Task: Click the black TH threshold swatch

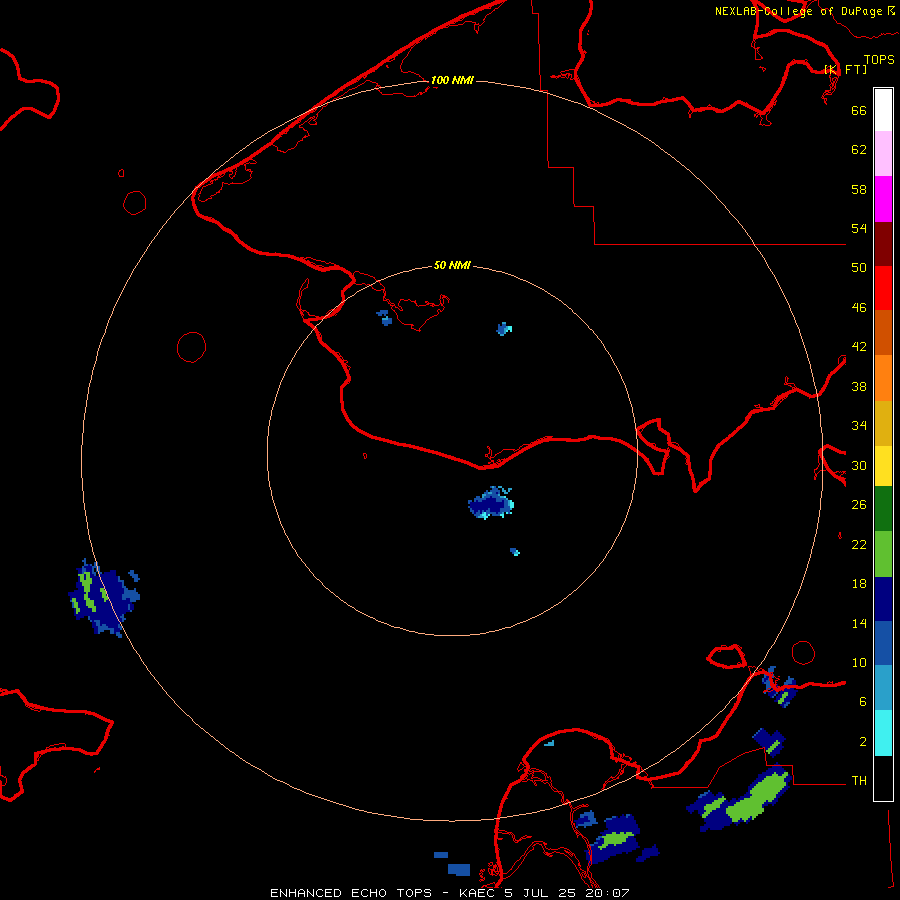Action: point(883,778)
